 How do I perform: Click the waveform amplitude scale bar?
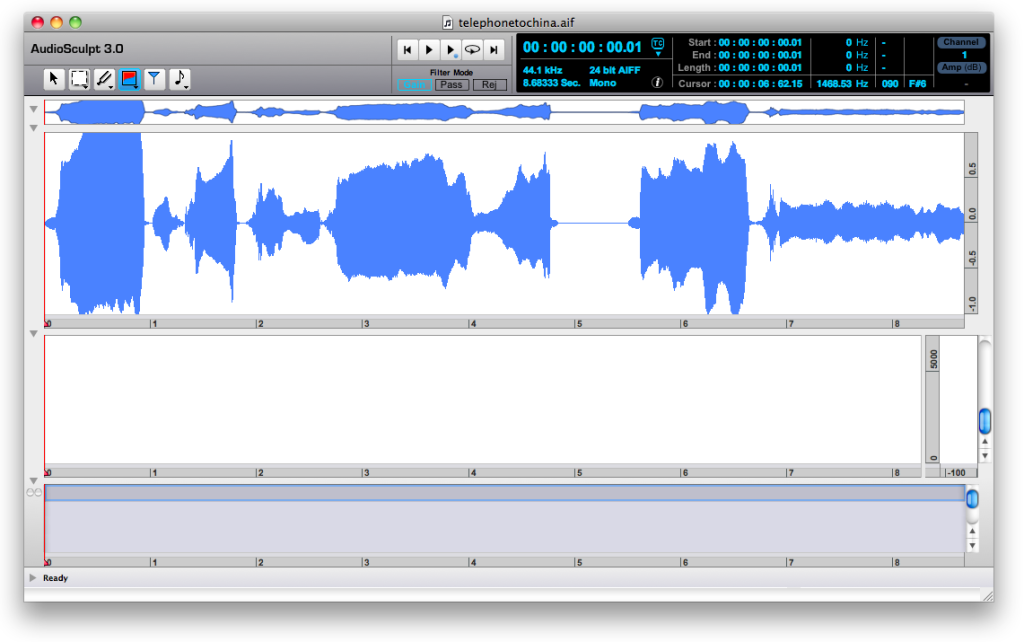point(971,223)
